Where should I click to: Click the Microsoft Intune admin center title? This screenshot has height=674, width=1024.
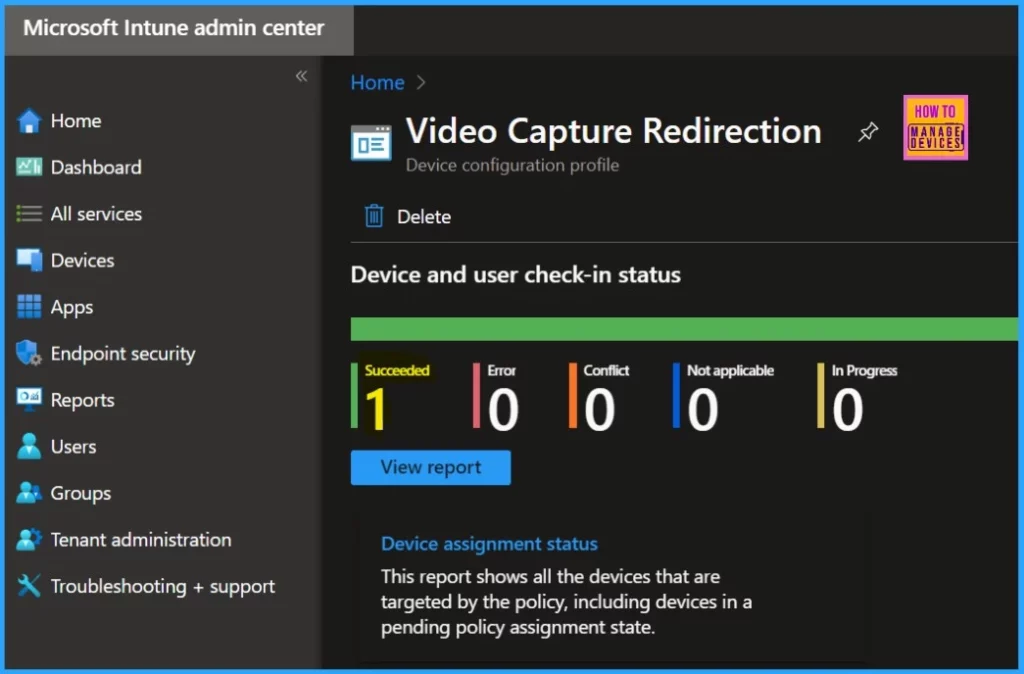click(x=174, y=27)
